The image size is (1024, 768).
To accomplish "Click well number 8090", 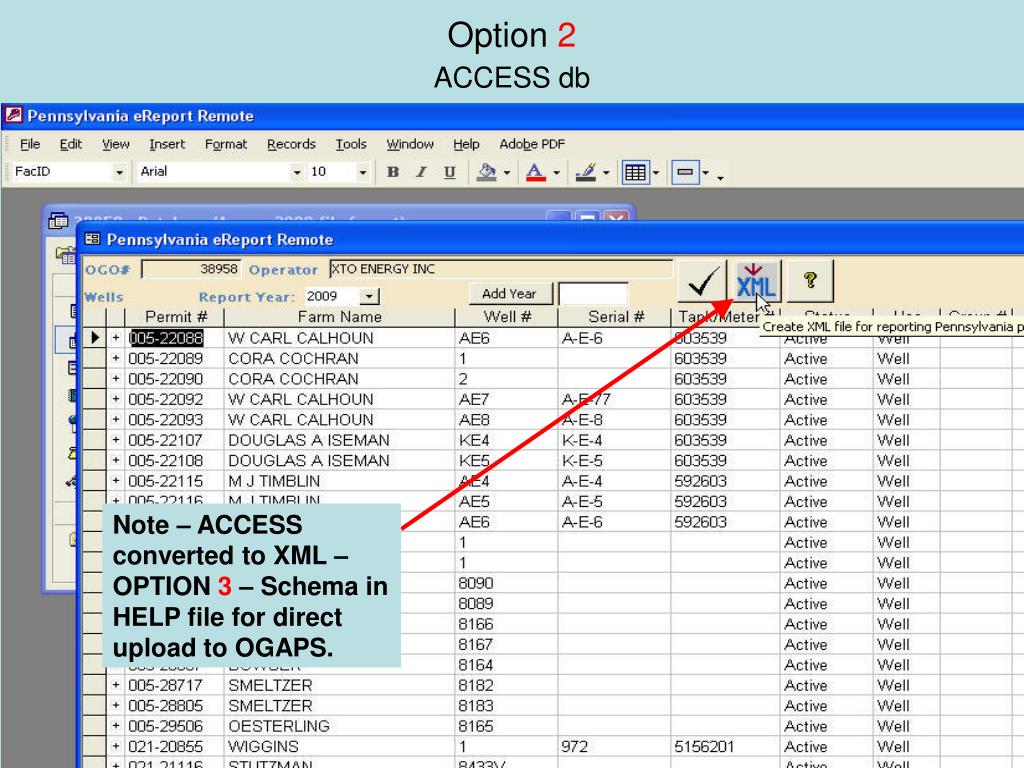I will coord(476,583).
